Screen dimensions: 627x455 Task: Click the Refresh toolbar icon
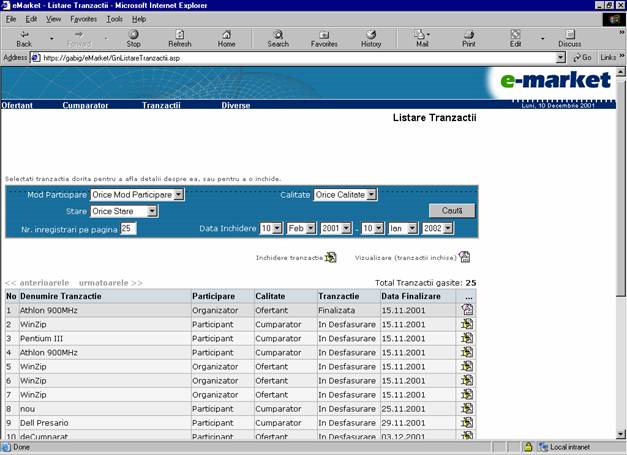point(180,38)
